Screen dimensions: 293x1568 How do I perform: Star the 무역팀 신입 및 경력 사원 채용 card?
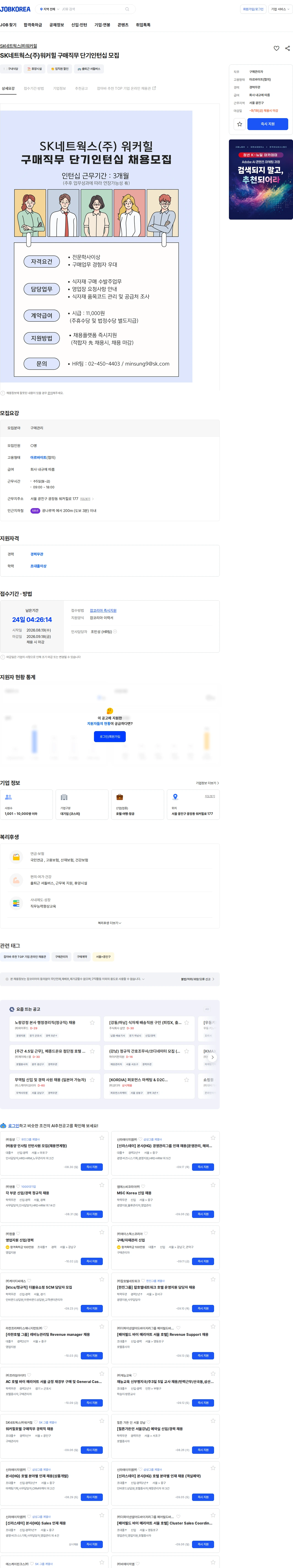click(92, 1080)
